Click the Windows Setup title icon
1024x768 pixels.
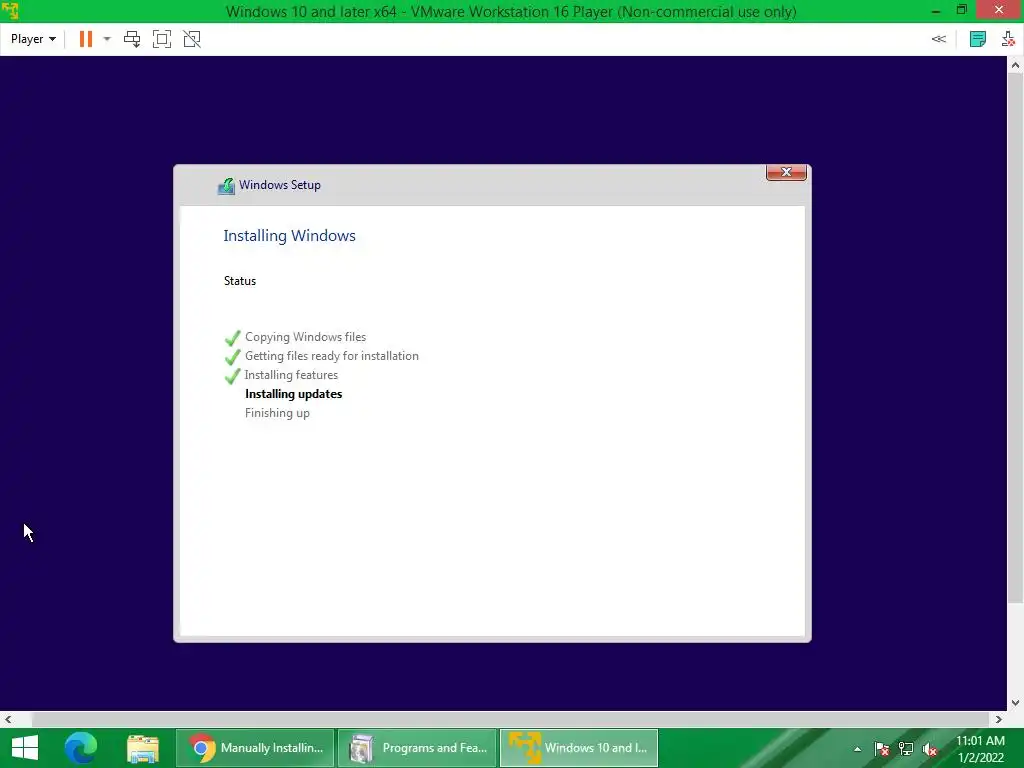[x=226, y=186]
